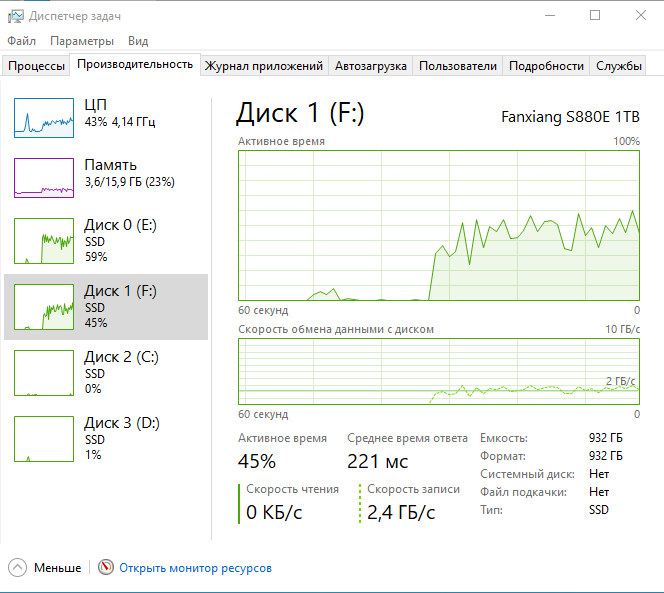The image size is (664, 593).
Task: Open the Службы tab
Action: 619,66
